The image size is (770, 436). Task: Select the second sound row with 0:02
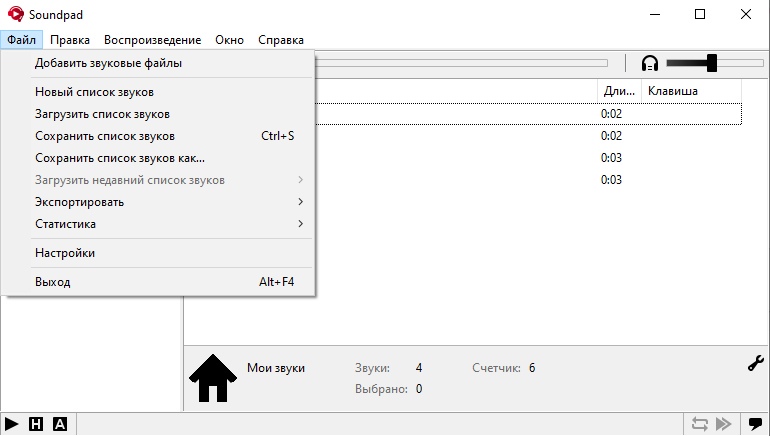coord(528,136)
